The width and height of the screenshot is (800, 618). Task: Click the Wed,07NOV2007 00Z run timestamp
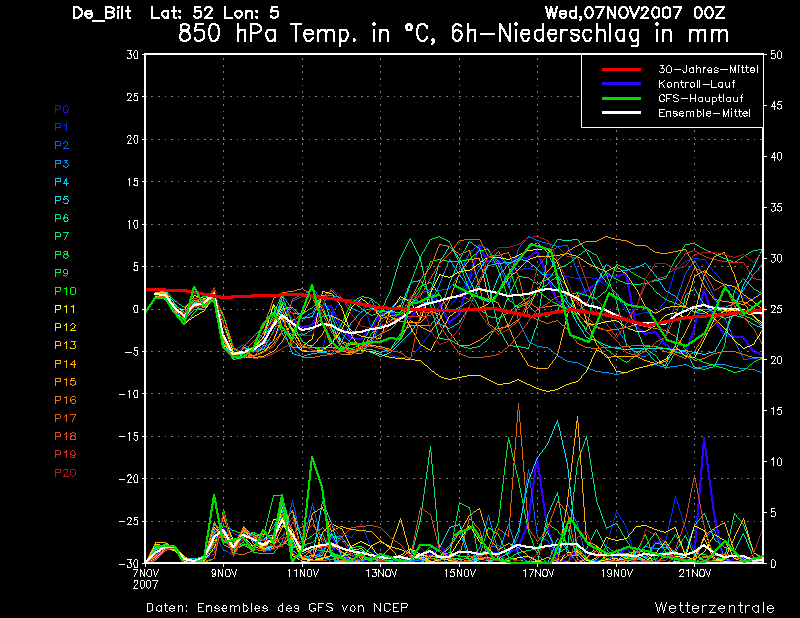(x=635, y=13)
